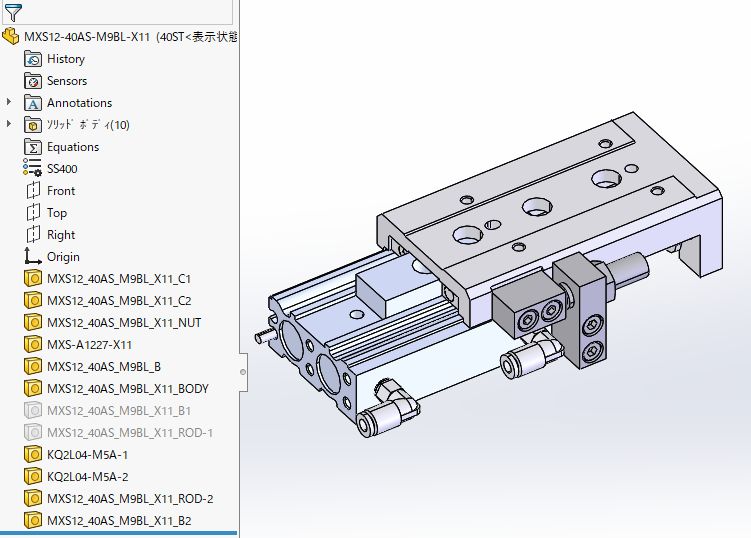
Task: Click the grayed icon for MXS12_40AS_M9BL_X11_ROD-1
Action: pos(33,433)
